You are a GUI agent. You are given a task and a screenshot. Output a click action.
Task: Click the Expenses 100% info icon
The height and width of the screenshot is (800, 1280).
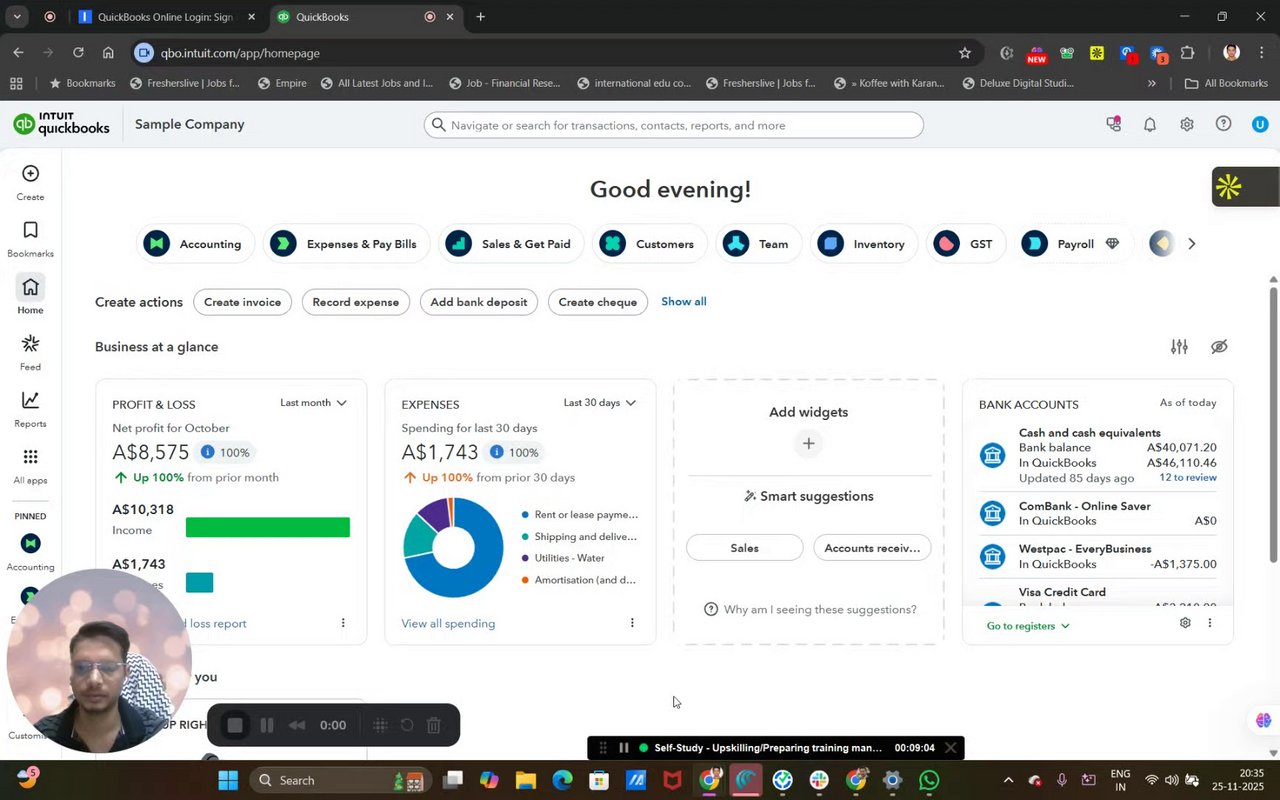[497, 452]
